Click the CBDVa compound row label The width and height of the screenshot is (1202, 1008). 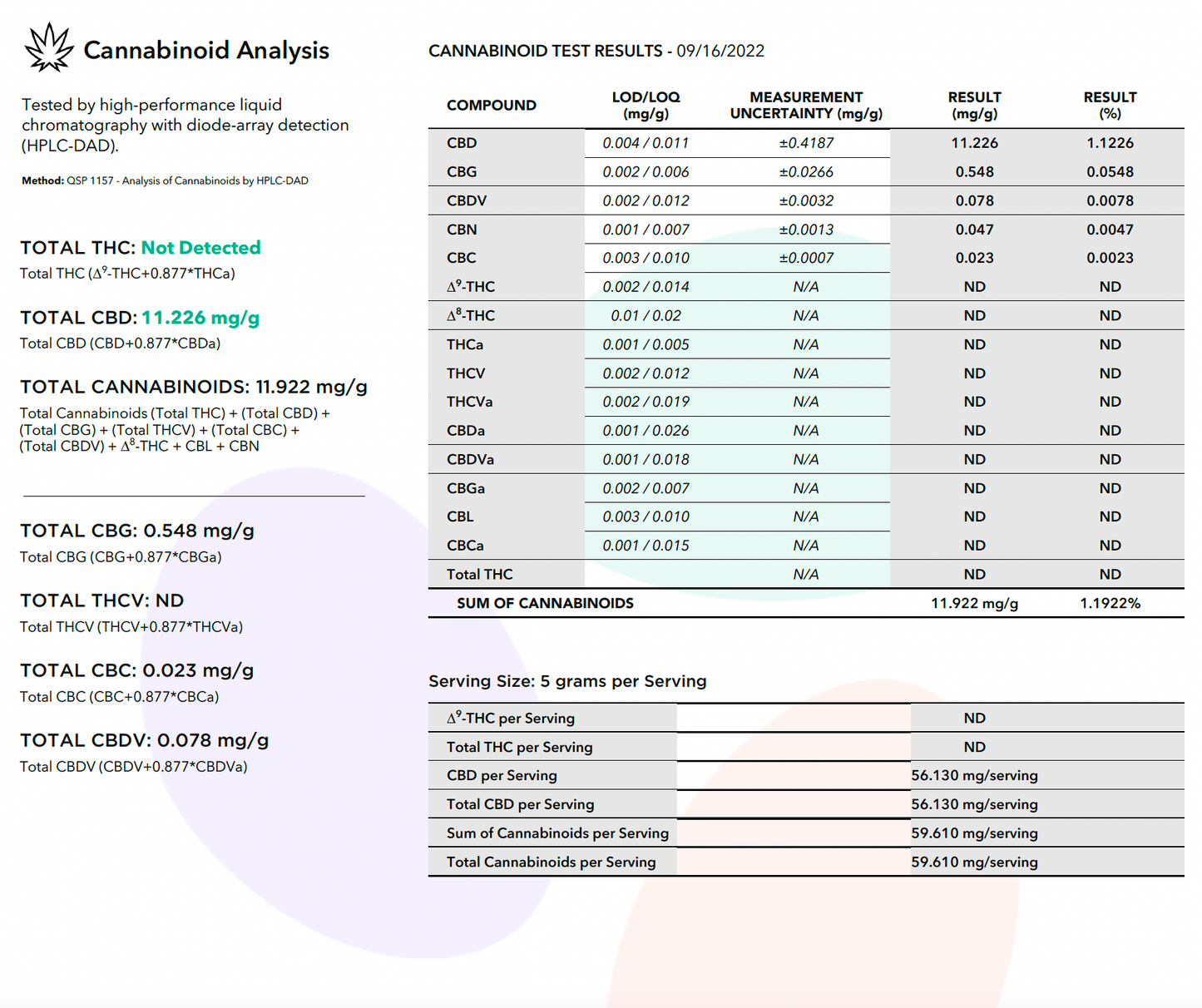pos(471,459)
